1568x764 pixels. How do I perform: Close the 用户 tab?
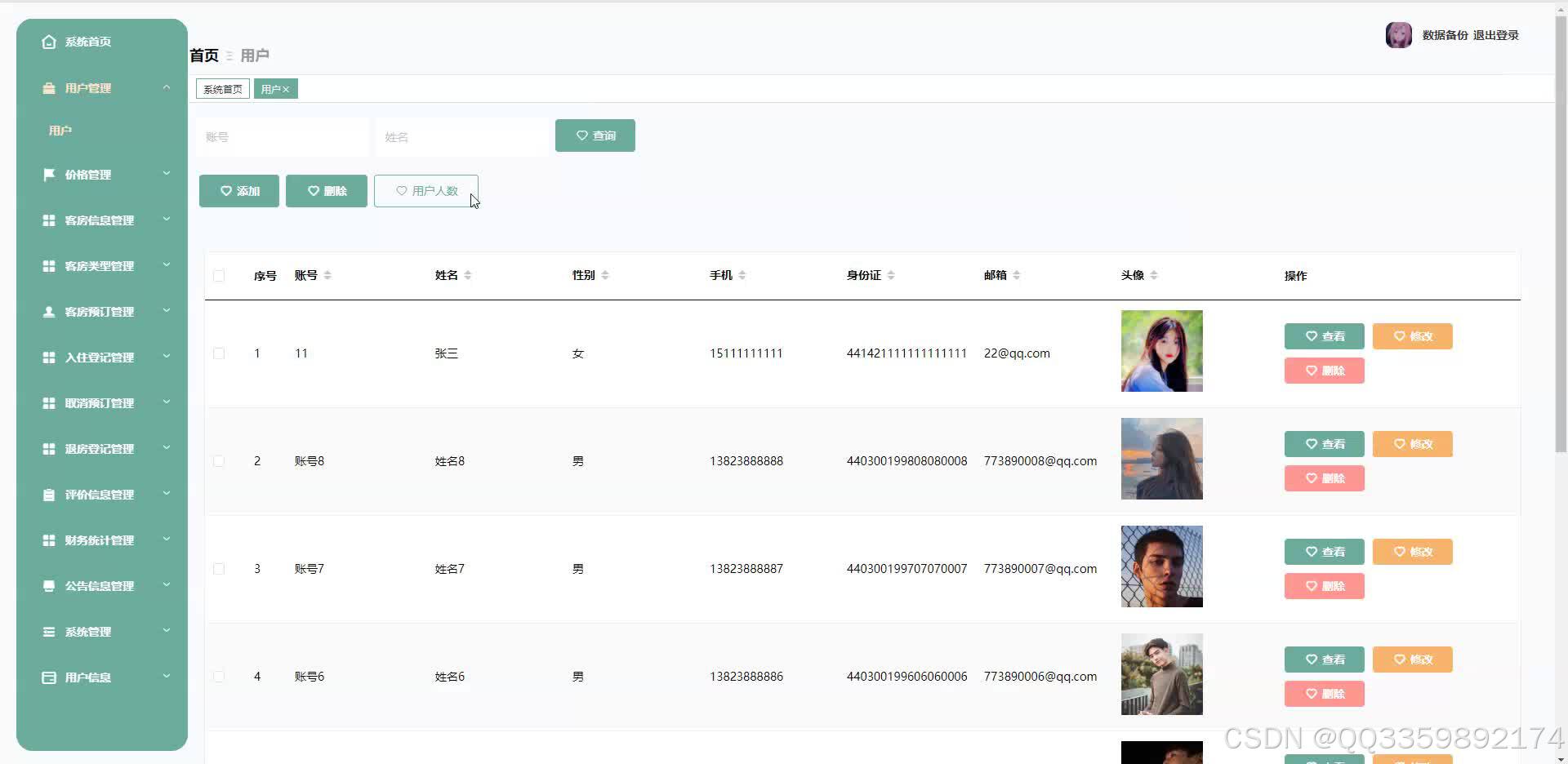[286, 90]
